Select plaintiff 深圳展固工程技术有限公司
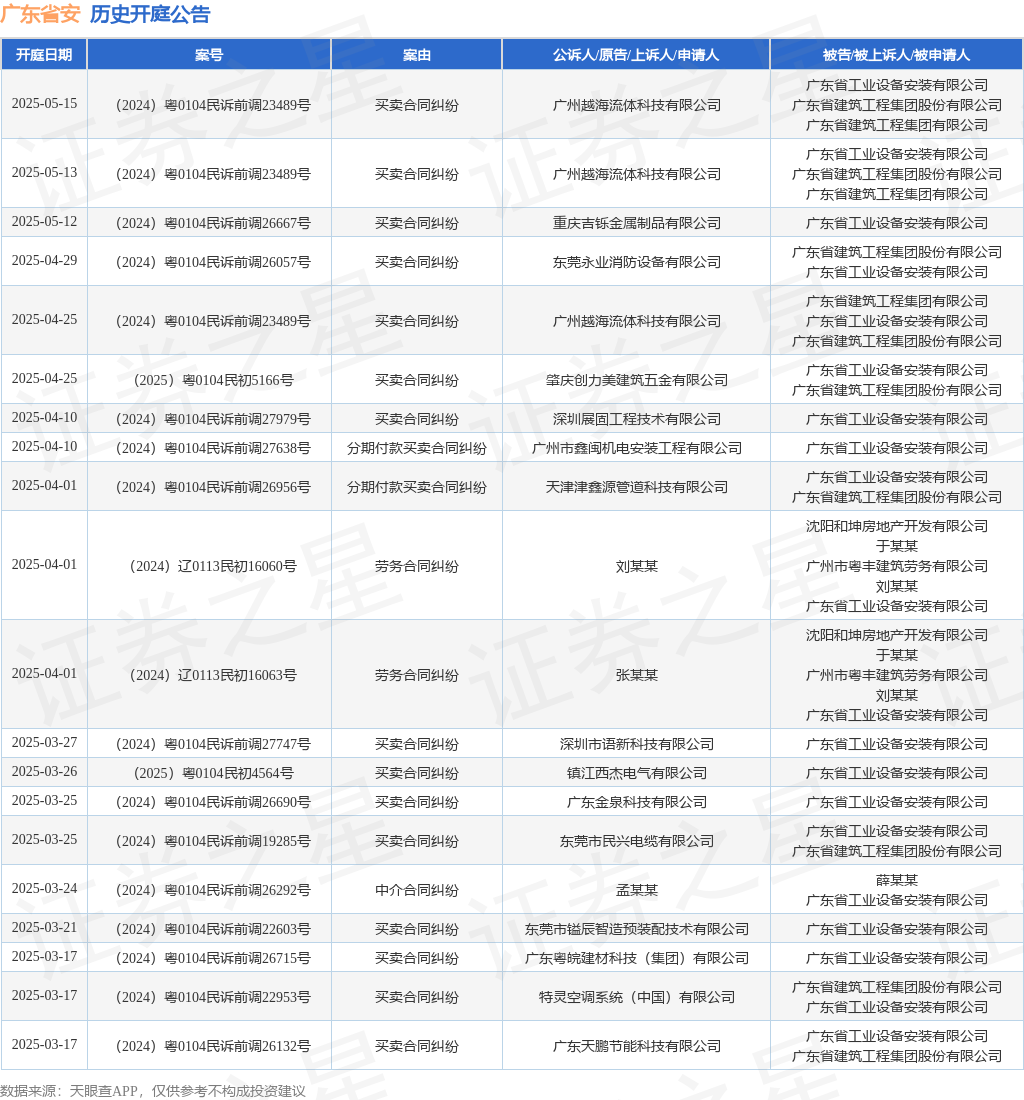The height and width of the screenshot is (1100, 1024). [636, 420]
